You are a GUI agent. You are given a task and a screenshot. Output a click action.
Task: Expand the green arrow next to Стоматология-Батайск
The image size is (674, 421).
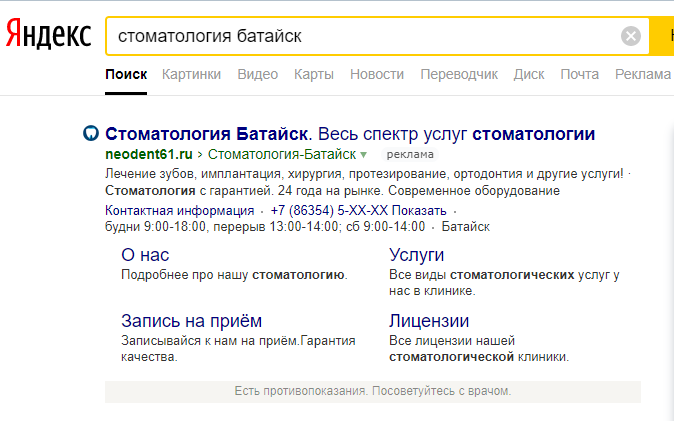(363, 155)
